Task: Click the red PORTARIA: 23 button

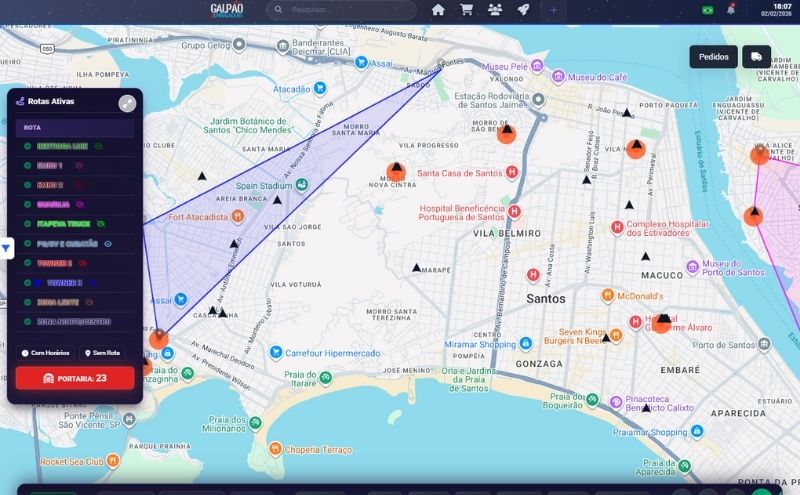Action: click(x=74, y=378)
